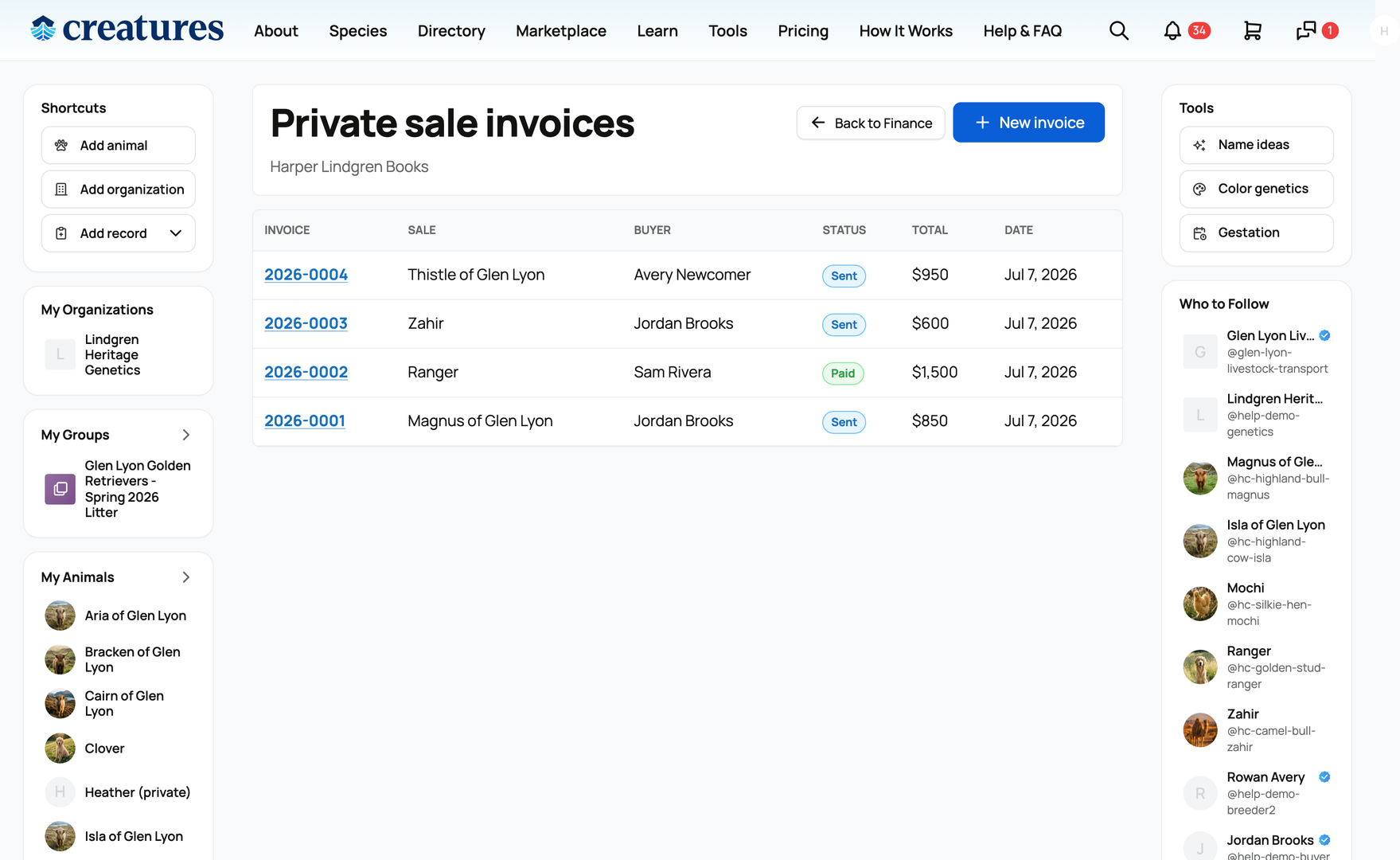Screen dimensions: 1400x860
Task: Click the Add organization building icon
Action: [x=61, y=189]
